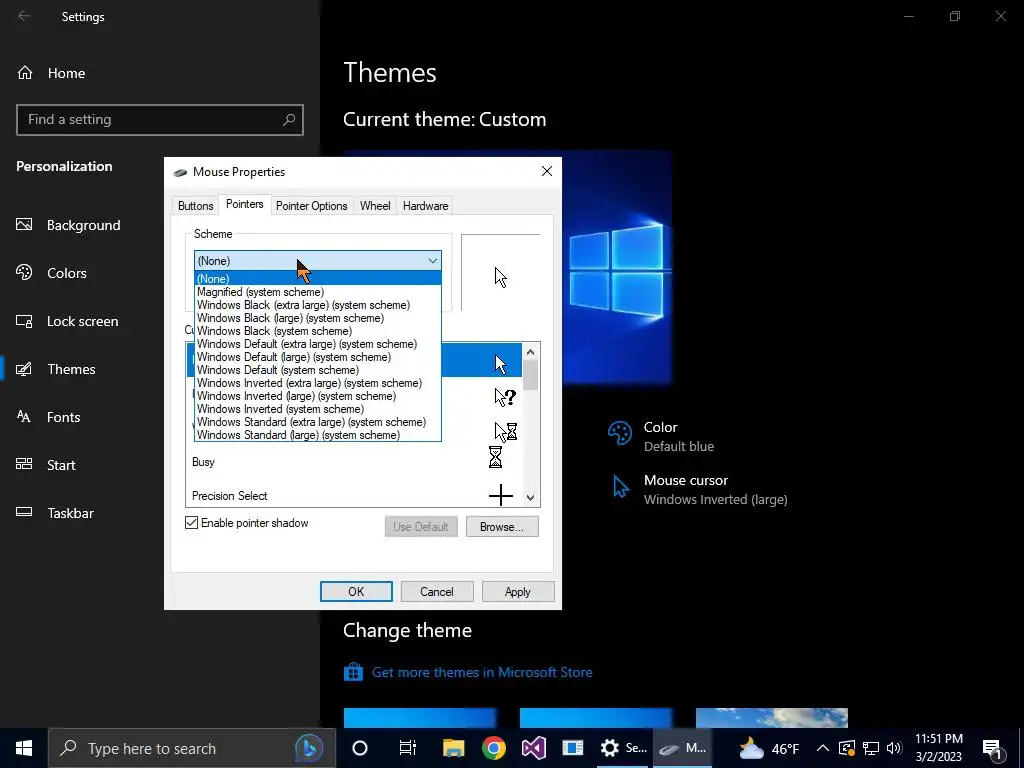Open Get more themes in Microsoft Store
Image resolution: width=1024 pixels, height=768 pixels.
tap(468, 672)
